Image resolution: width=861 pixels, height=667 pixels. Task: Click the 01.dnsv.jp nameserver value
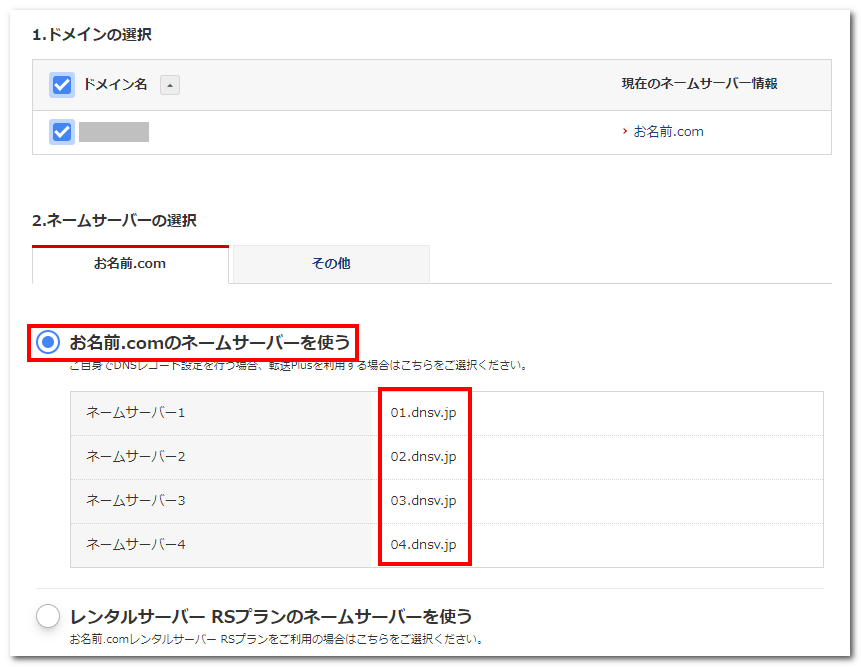point(423,413)
